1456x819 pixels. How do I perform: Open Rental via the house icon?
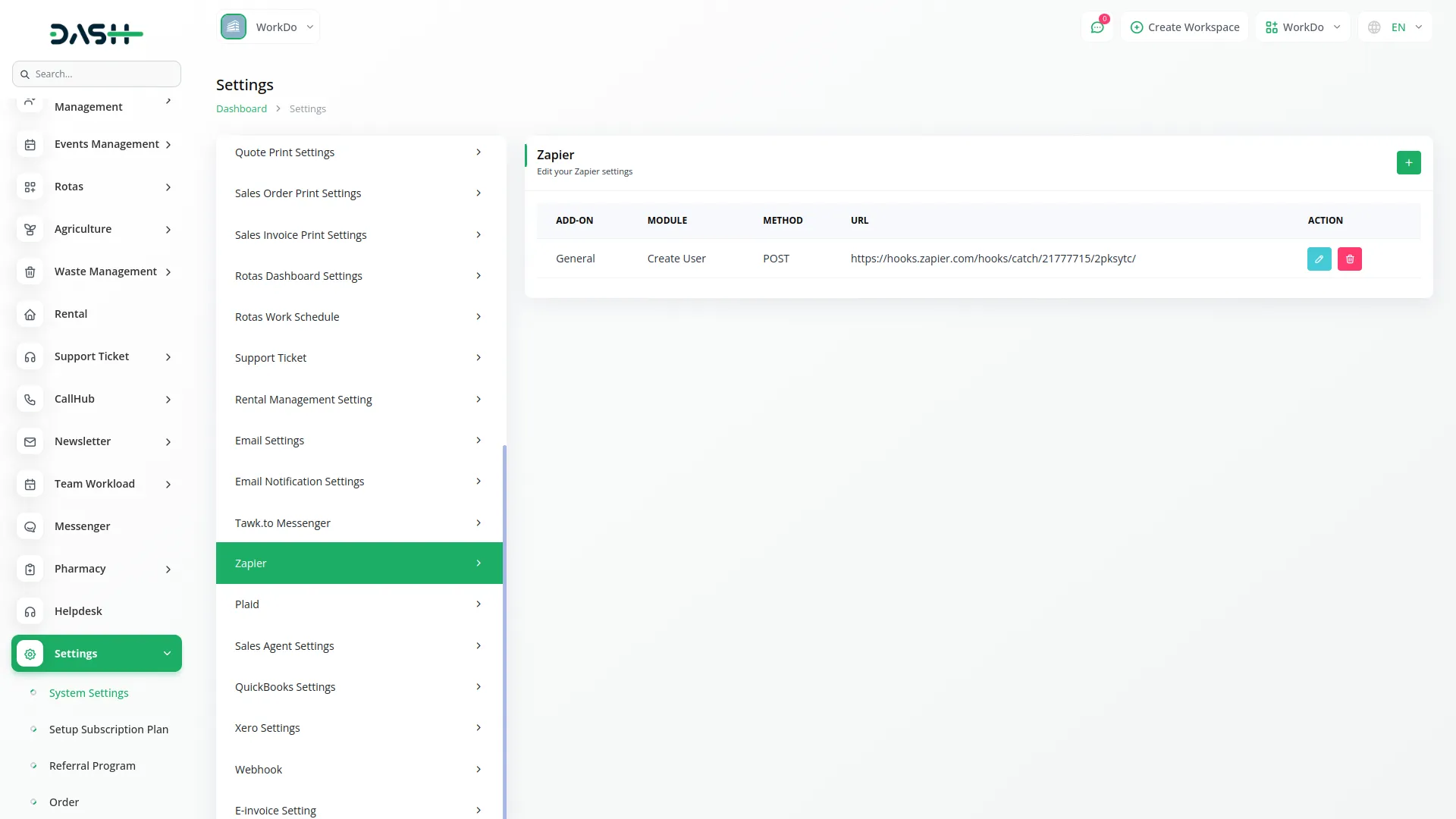click(x=30, y=314)
